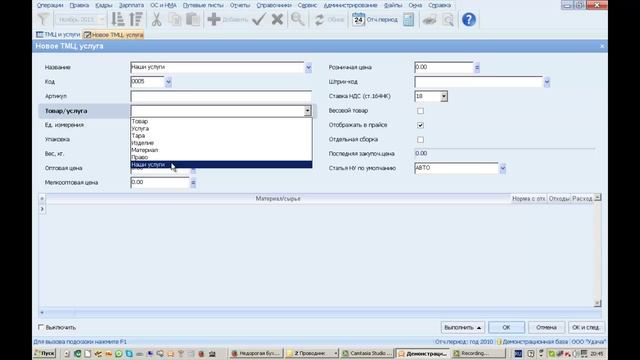Expand the Код field dropdown arrow
The height and width of the screenshot is (360, 640).
(168, 82)
